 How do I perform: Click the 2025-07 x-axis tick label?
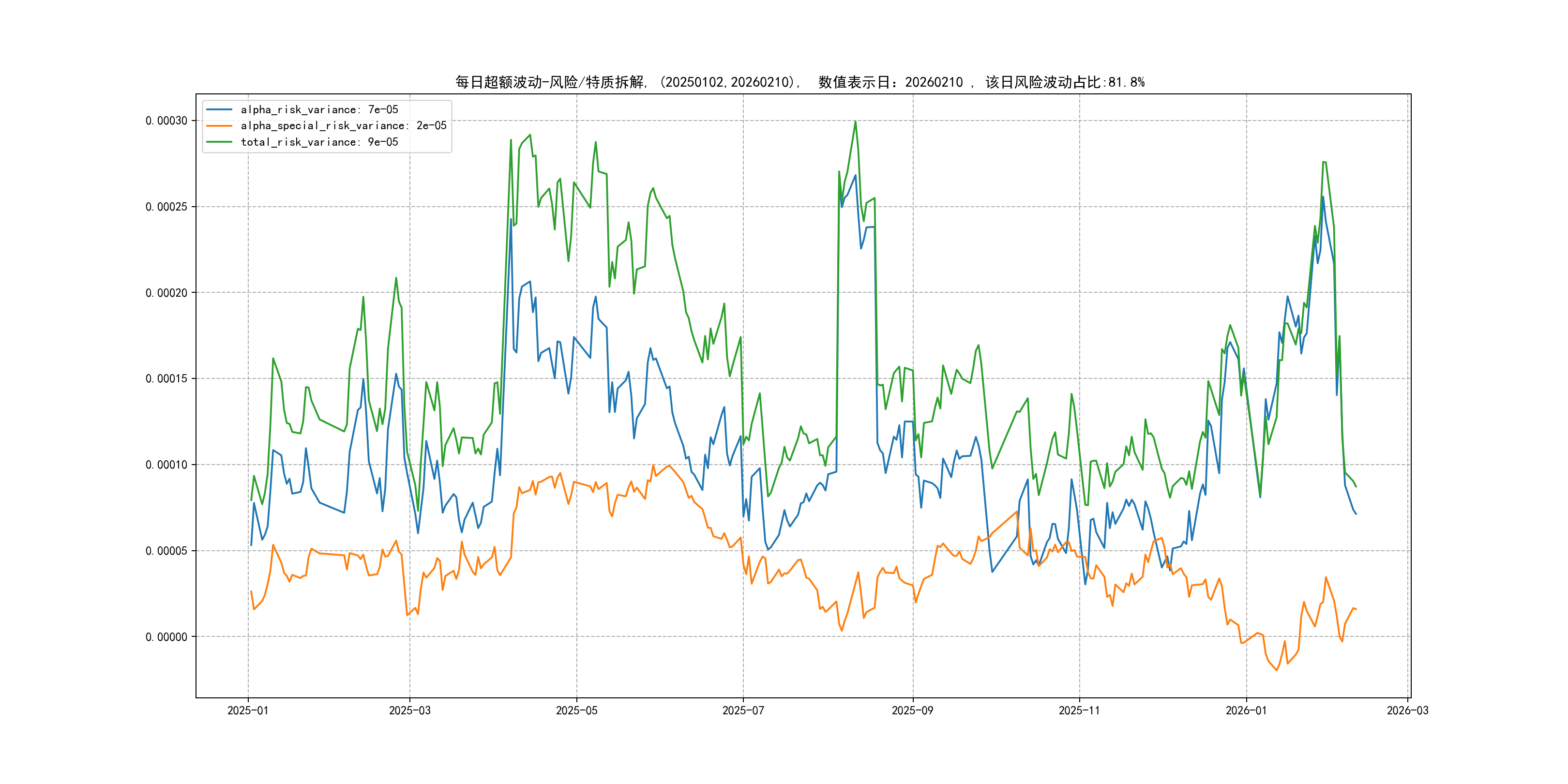click(742, 710)
